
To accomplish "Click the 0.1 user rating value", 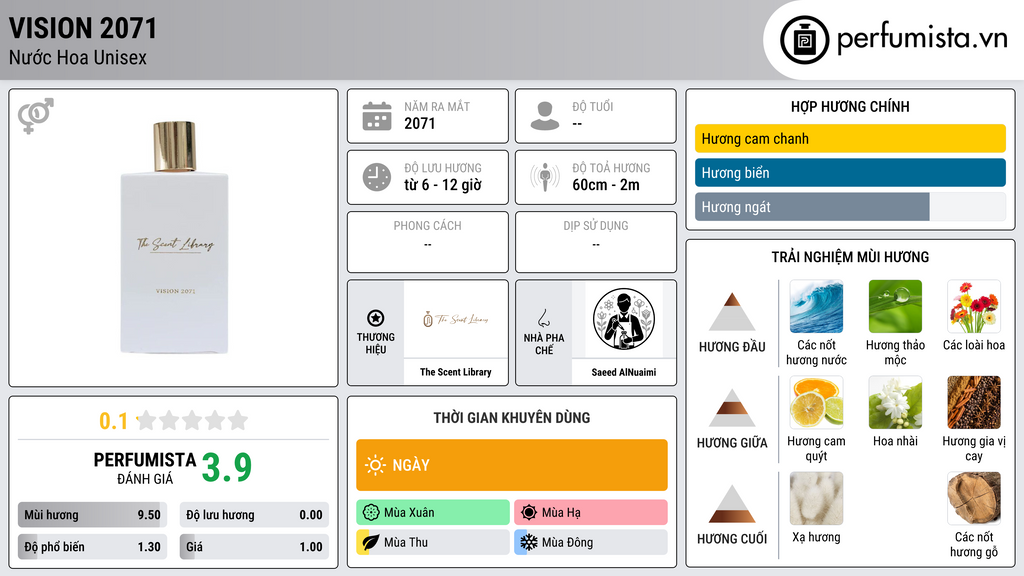I will 114,421.
